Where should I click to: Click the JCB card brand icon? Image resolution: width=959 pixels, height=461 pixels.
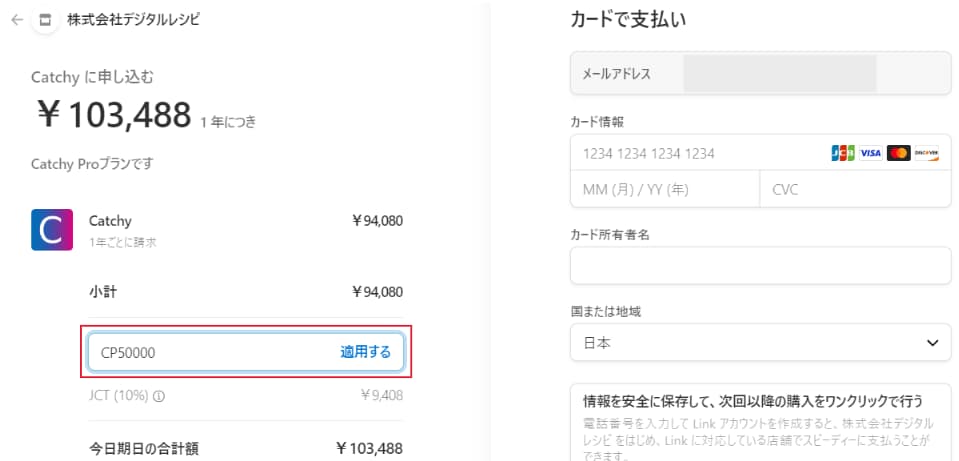843,153
